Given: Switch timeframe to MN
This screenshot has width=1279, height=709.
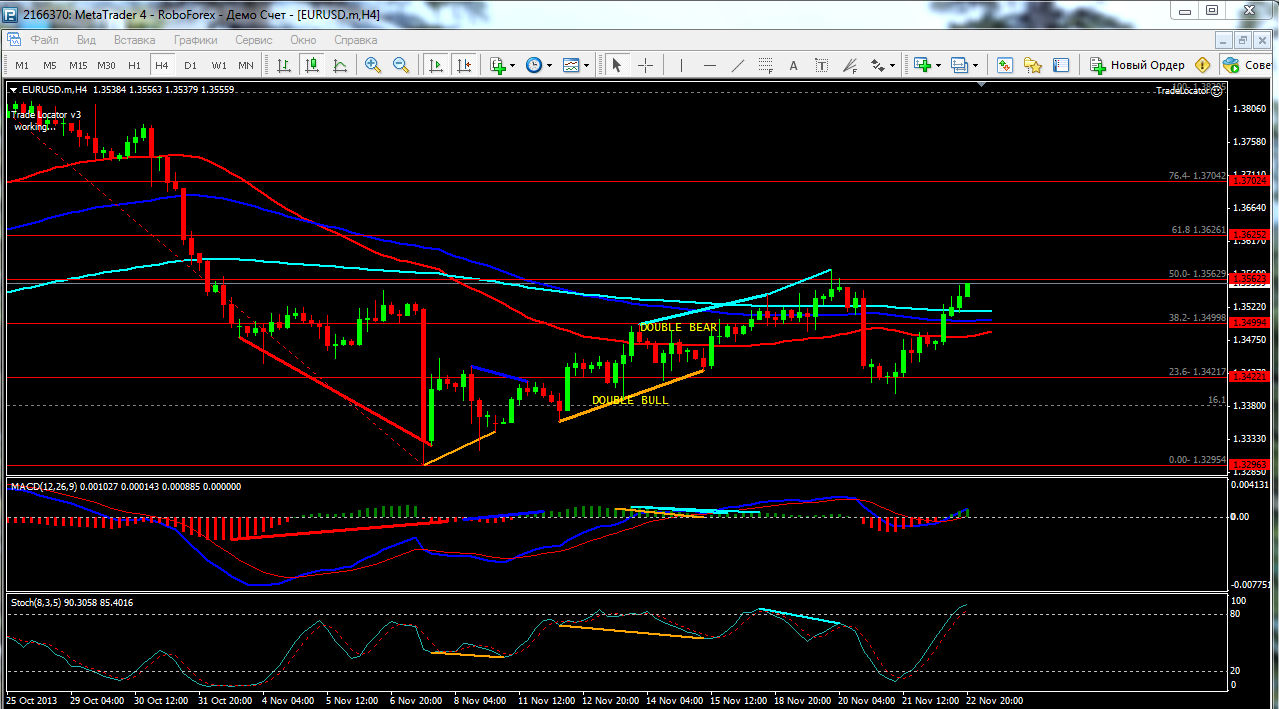Looking at the screenshot, I should click(x=246, y=65).
